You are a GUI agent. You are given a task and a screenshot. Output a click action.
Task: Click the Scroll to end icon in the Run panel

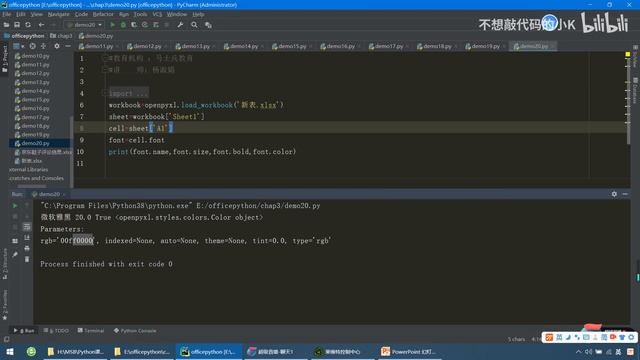click(x=27, y=237)
